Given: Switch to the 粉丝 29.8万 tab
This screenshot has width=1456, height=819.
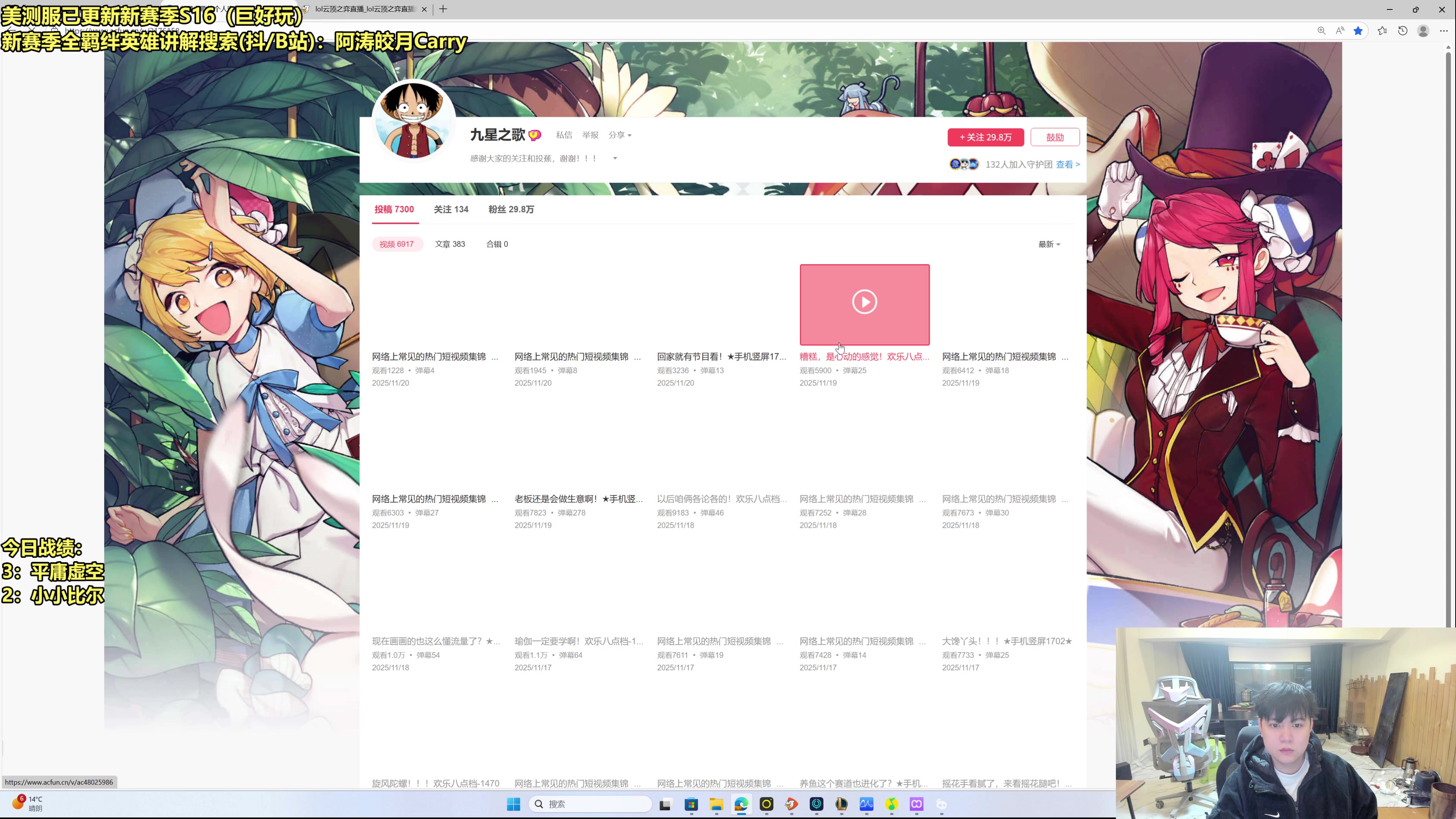Looking at the screenshot, I should click(x=510, y=209).
